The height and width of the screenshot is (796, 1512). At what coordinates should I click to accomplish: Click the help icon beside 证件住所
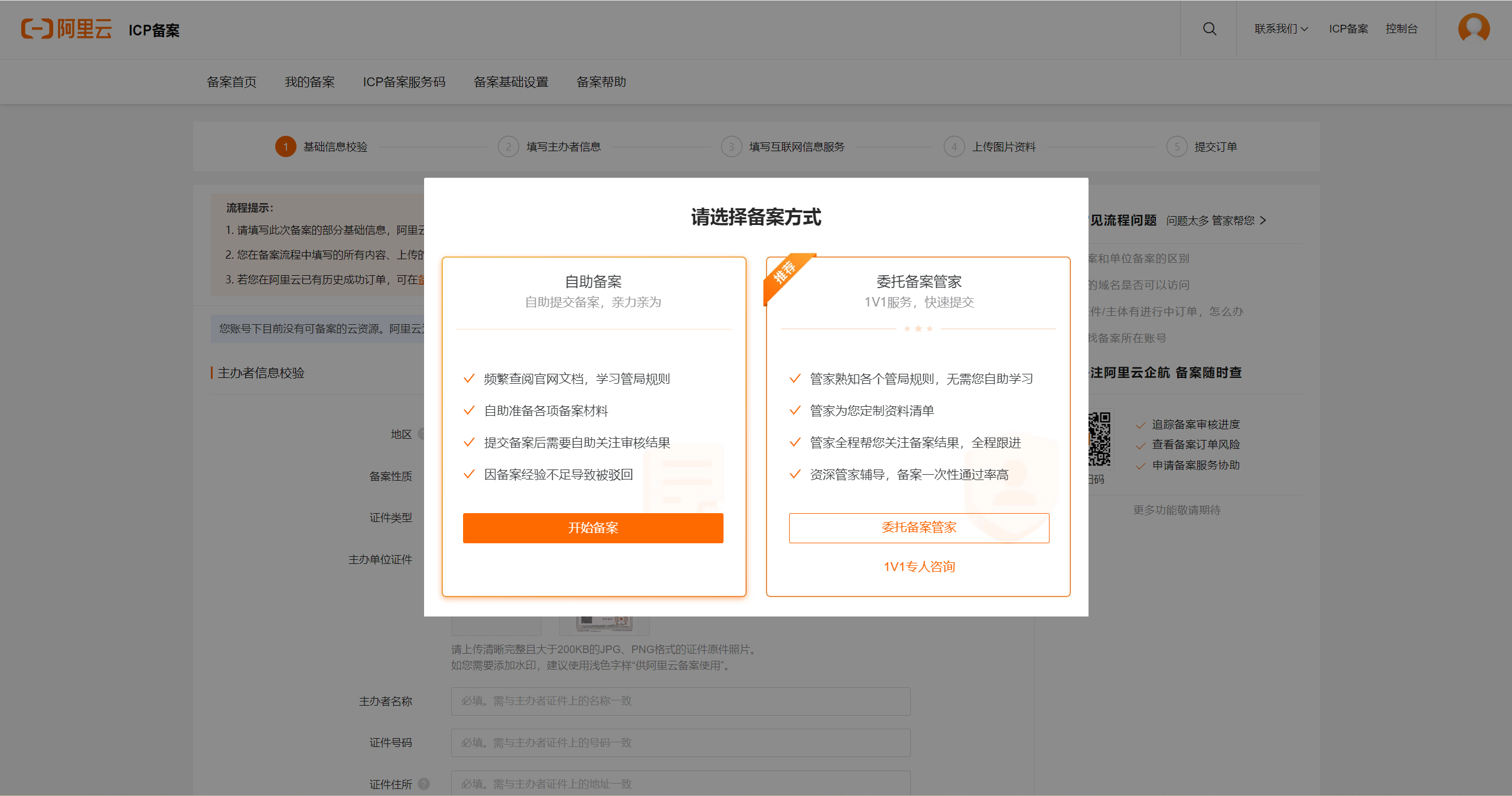[423, 784]
